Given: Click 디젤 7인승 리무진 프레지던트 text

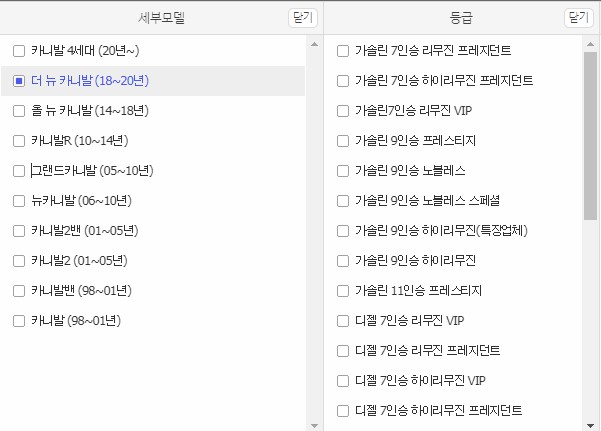Looking at the screenshot, I should pyautogui.click(x=427, y=350).
